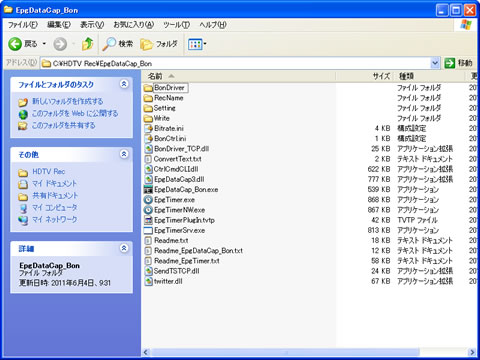The height and width of the screenshot is (360, 480).
Task: Click the green Back arrow icon
Action: [15, 44]
